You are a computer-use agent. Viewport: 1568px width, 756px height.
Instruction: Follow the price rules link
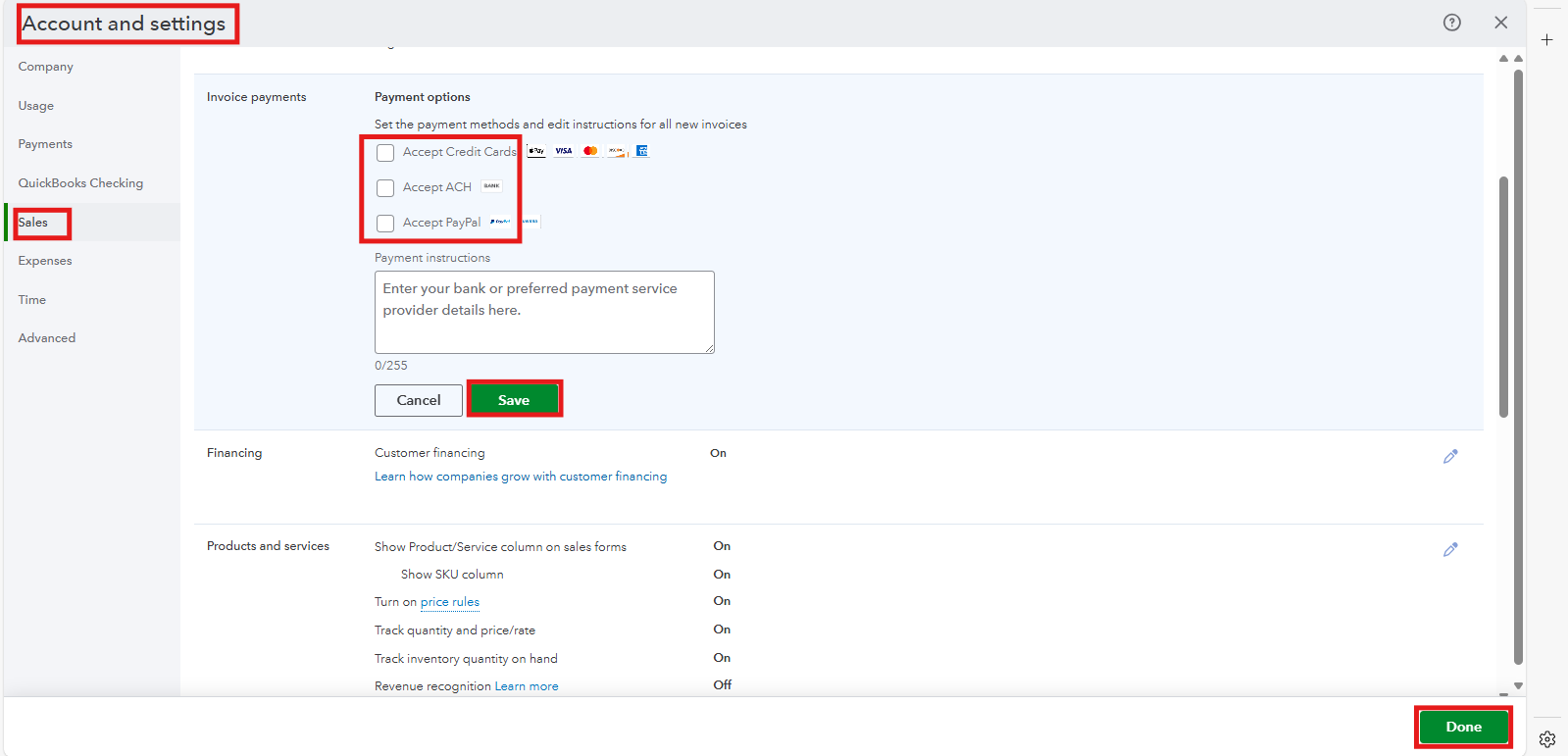450,602
